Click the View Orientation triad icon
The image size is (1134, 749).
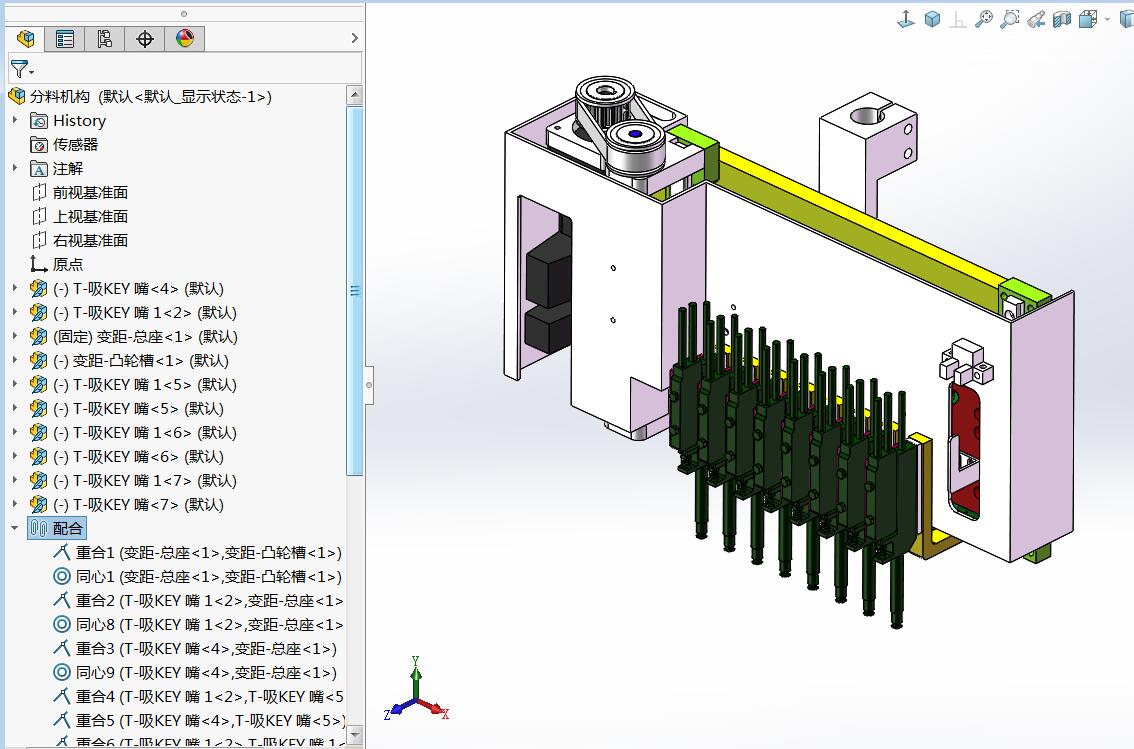click(906, 20)
